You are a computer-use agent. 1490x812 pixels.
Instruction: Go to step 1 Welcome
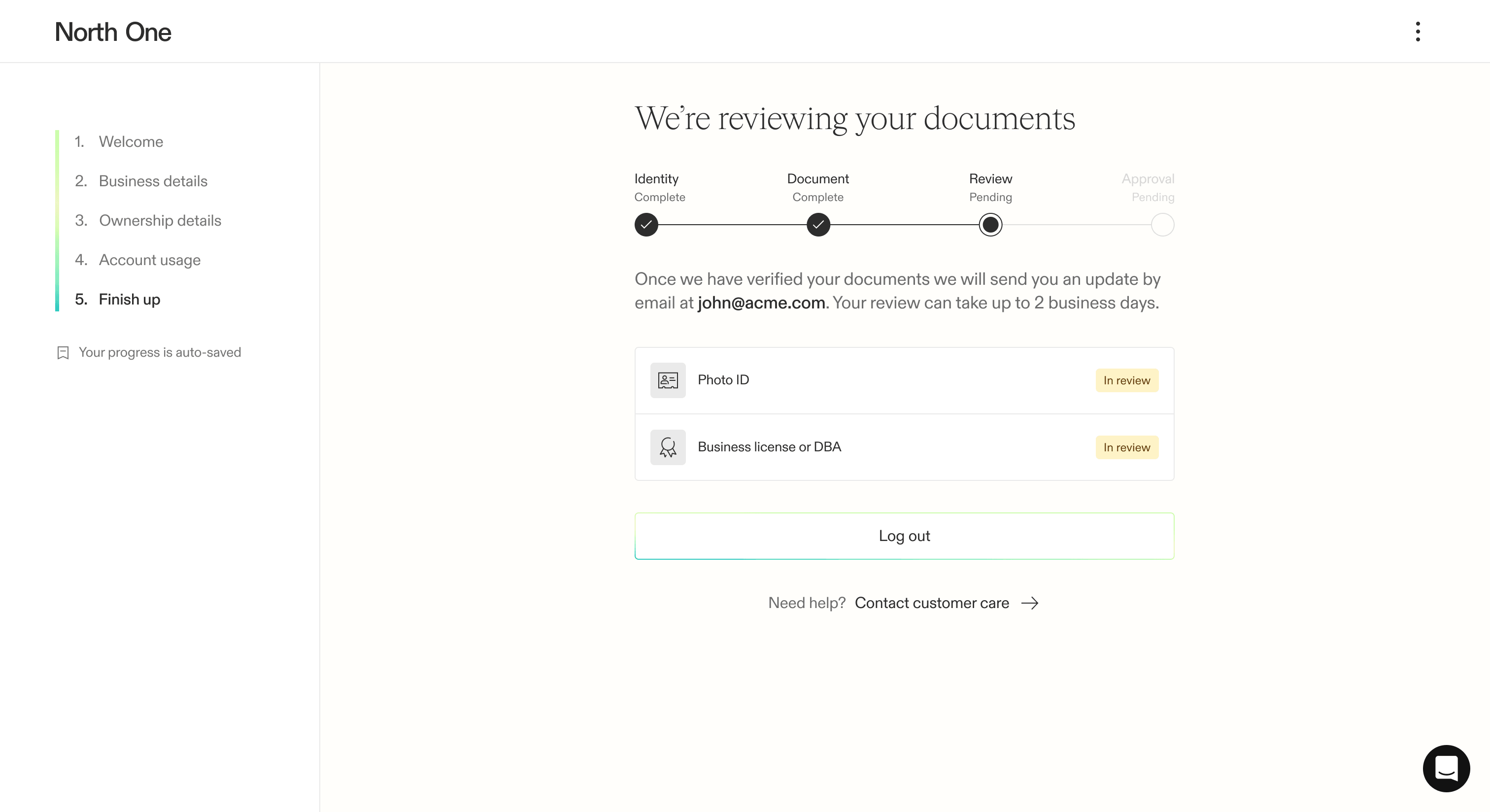tap(119, 142)
